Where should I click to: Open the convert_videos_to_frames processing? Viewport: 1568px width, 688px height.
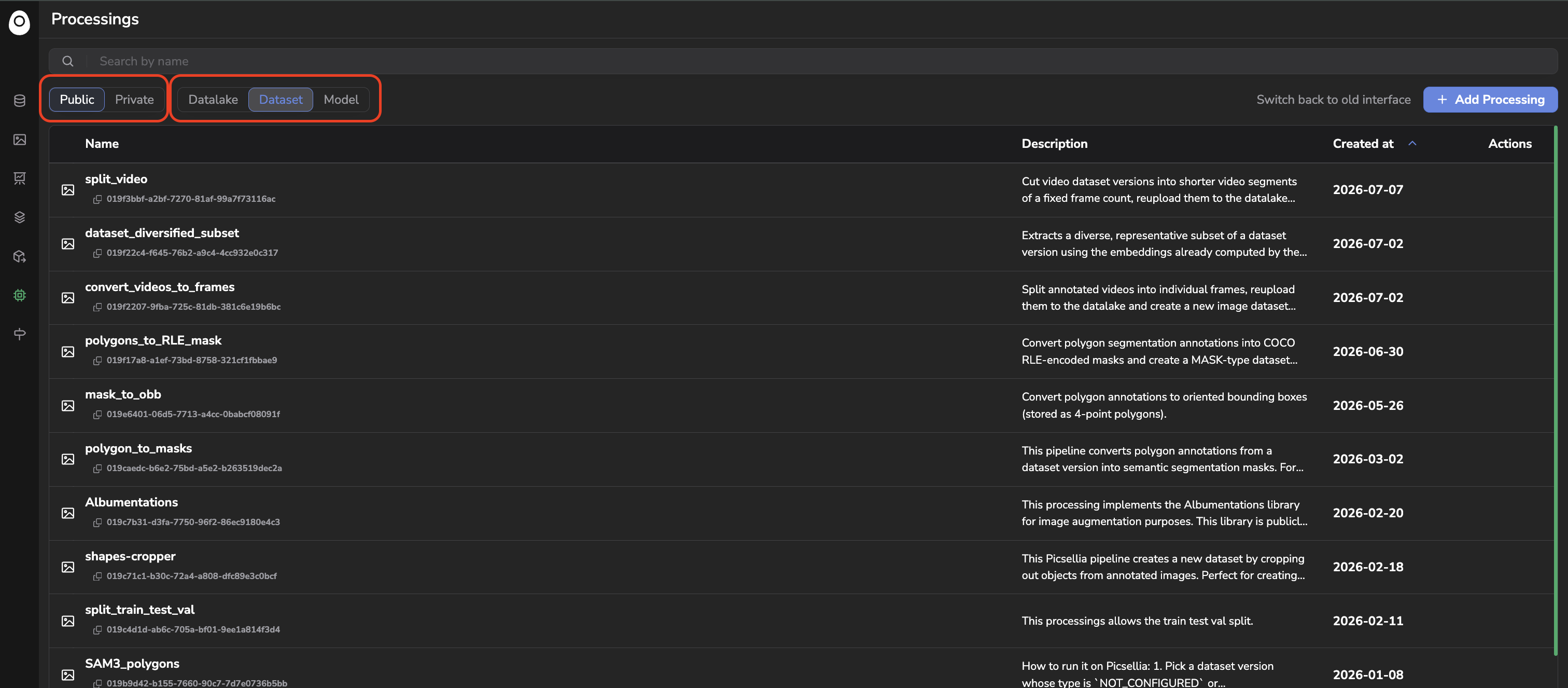pos(160,287)
